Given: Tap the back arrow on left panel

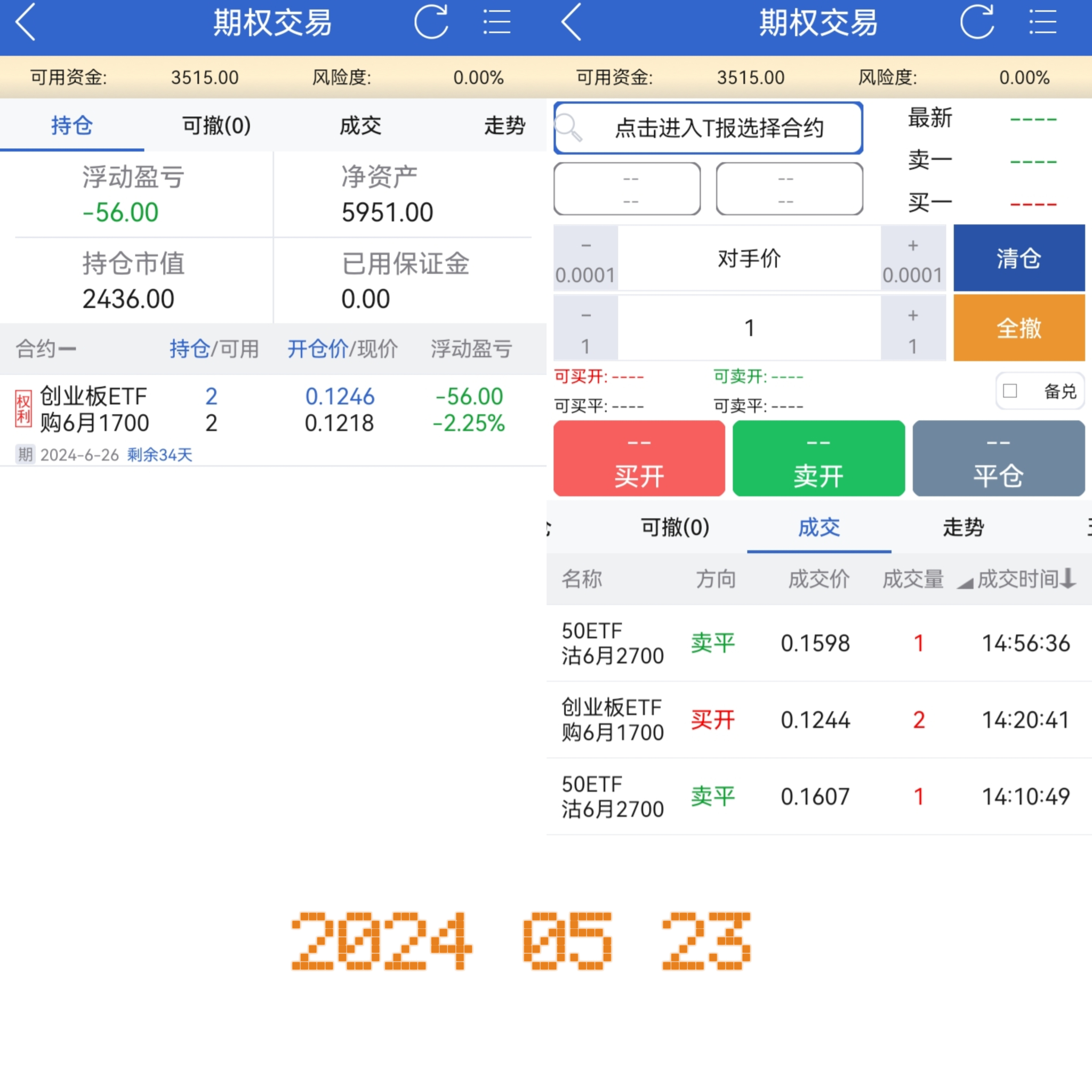Looking at the screenshot, I should coord(26,22).
